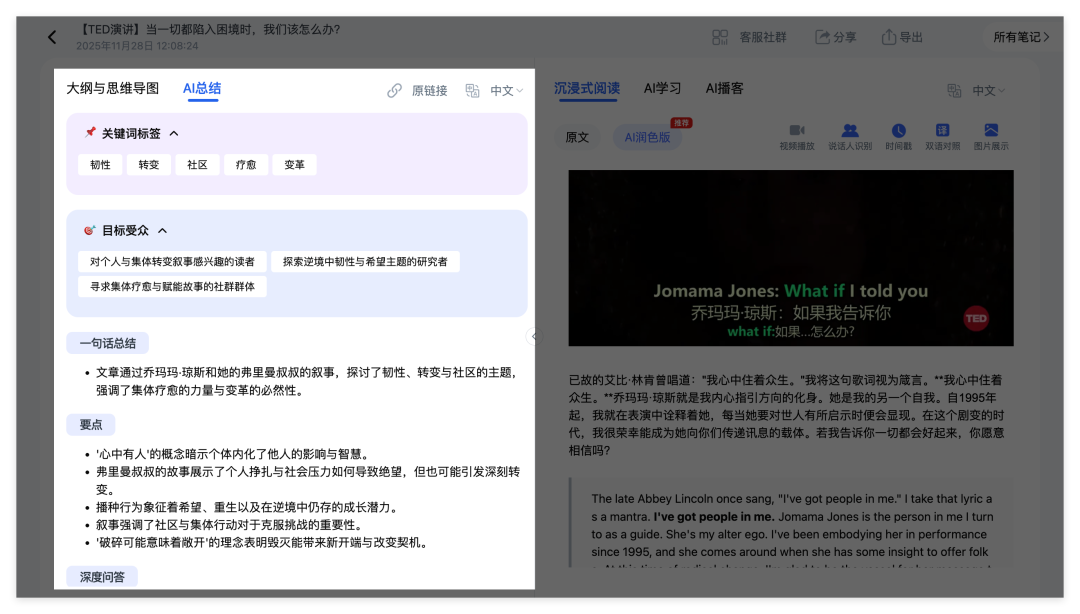Click the Chinese paragraph starting 已故的艾比·林肯曾唱道

(x=786, y=415)
